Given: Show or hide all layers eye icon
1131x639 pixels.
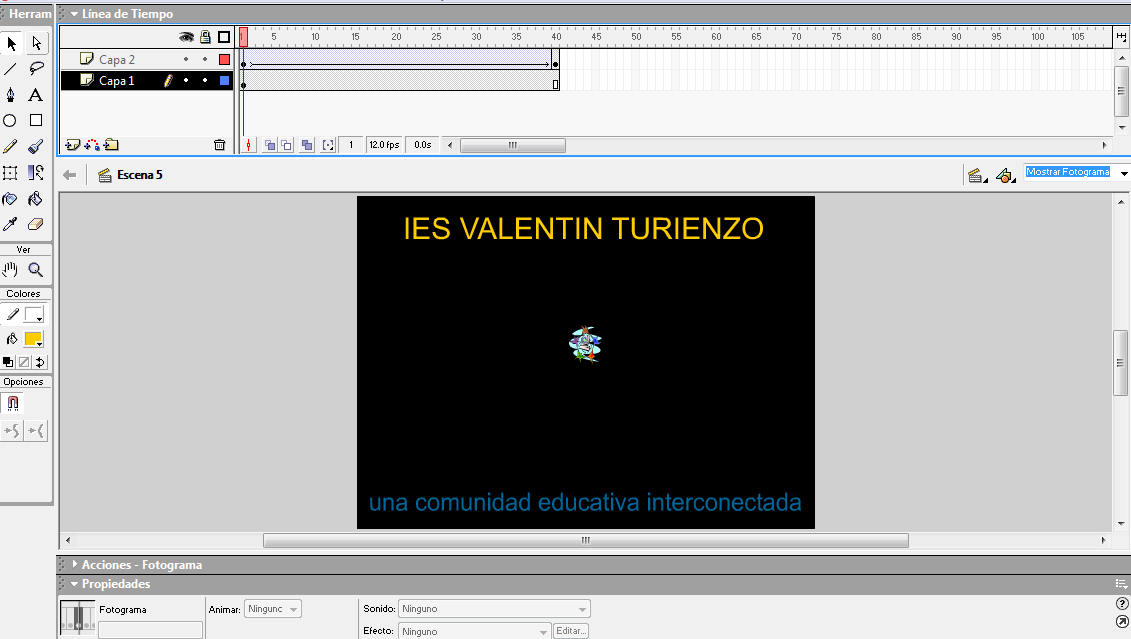Looking at the screenshot, I should coord(186,37).
